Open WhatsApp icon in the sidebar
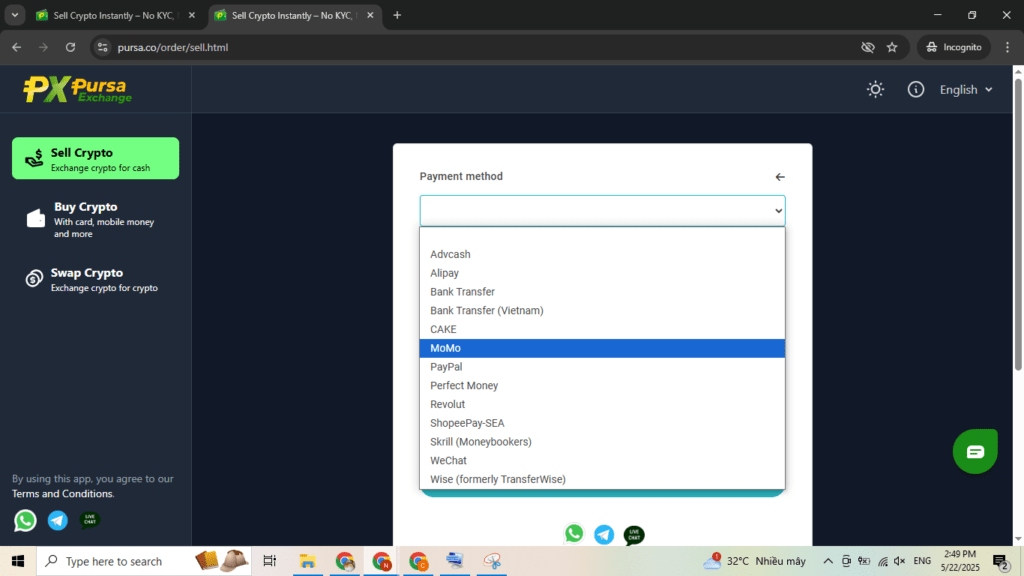This screenshot has width=1024, height=576. pyautogui.click(x=25, y=520)
